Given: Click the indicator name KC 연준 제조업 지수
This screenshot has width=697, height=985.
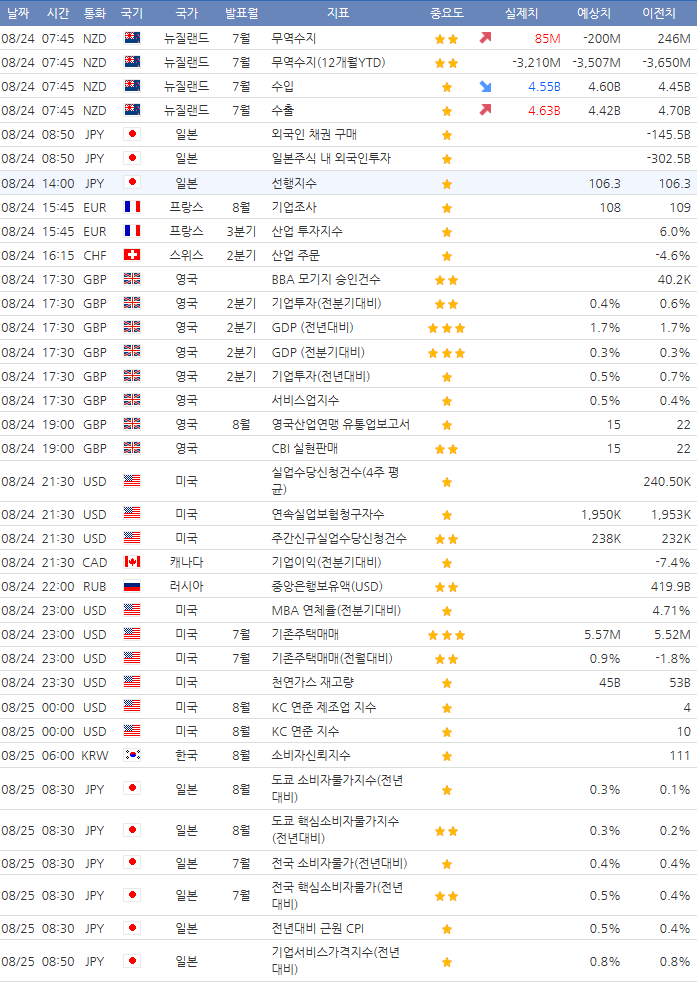Looking at the screenshot, I should click(x=324, y=707).
